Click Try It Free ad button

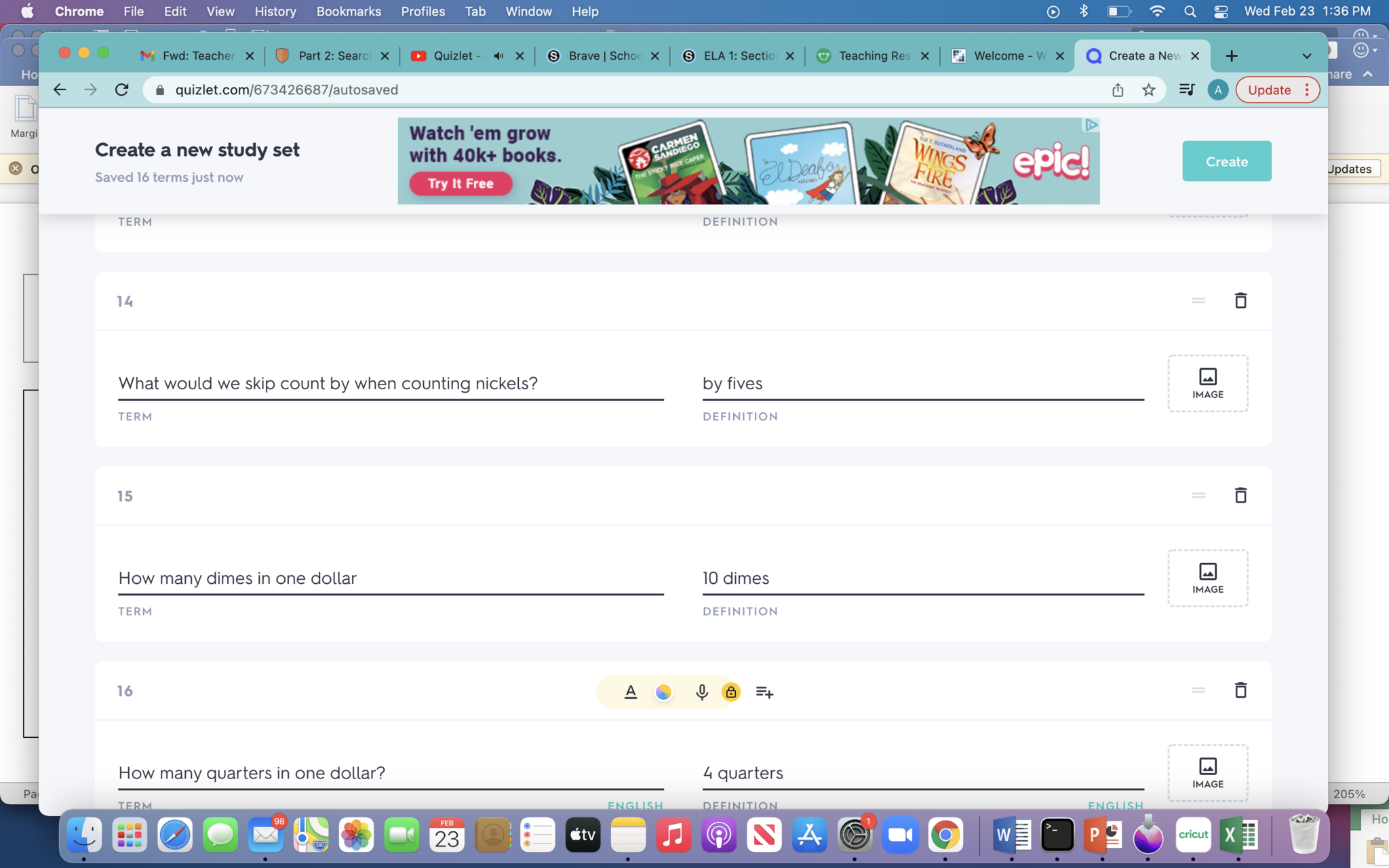pos(461,183)
